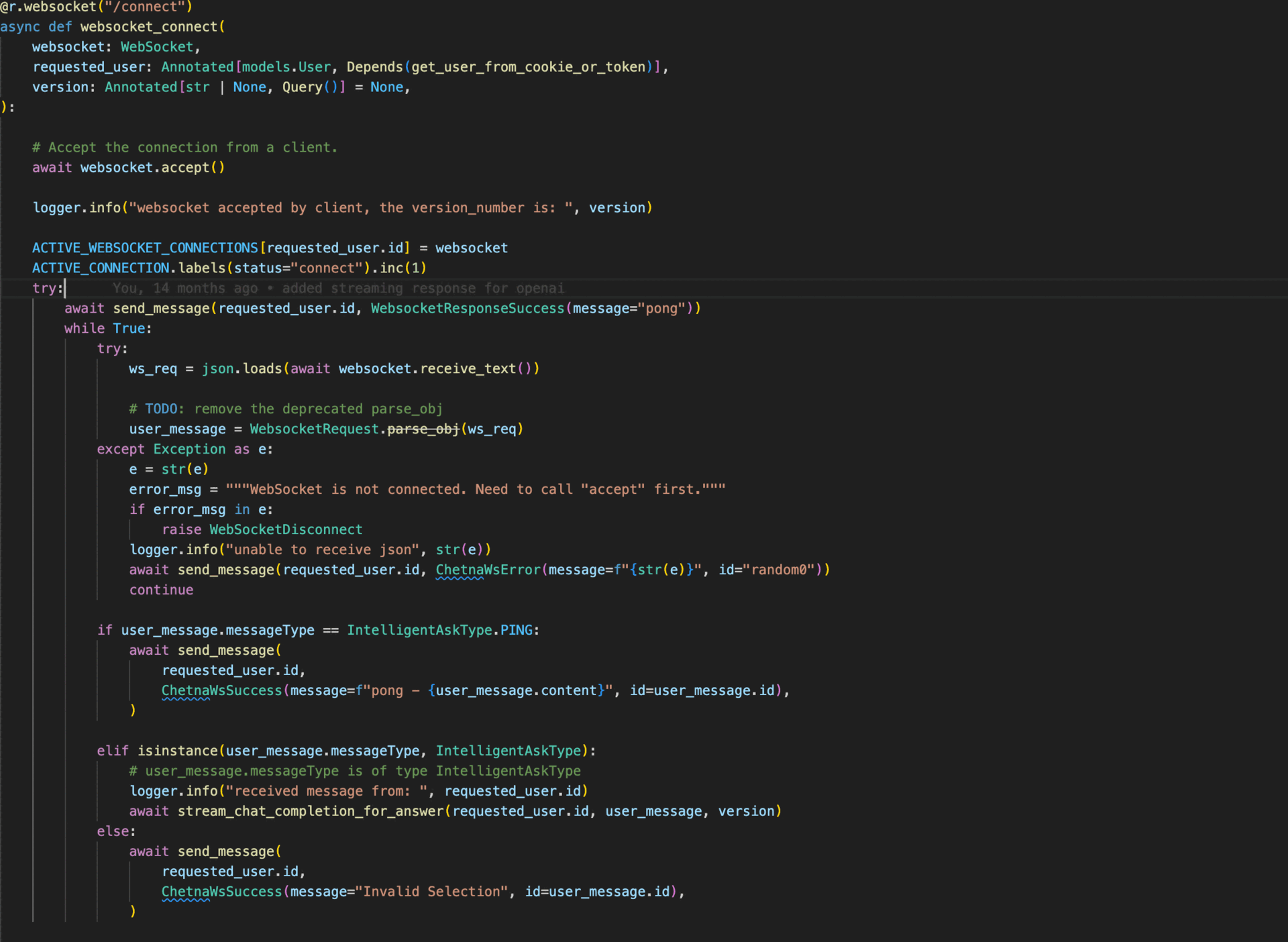1288x942 pixels.
Task: Click the WebSocketDisconnect exception name
Action: tap(285, 529)
